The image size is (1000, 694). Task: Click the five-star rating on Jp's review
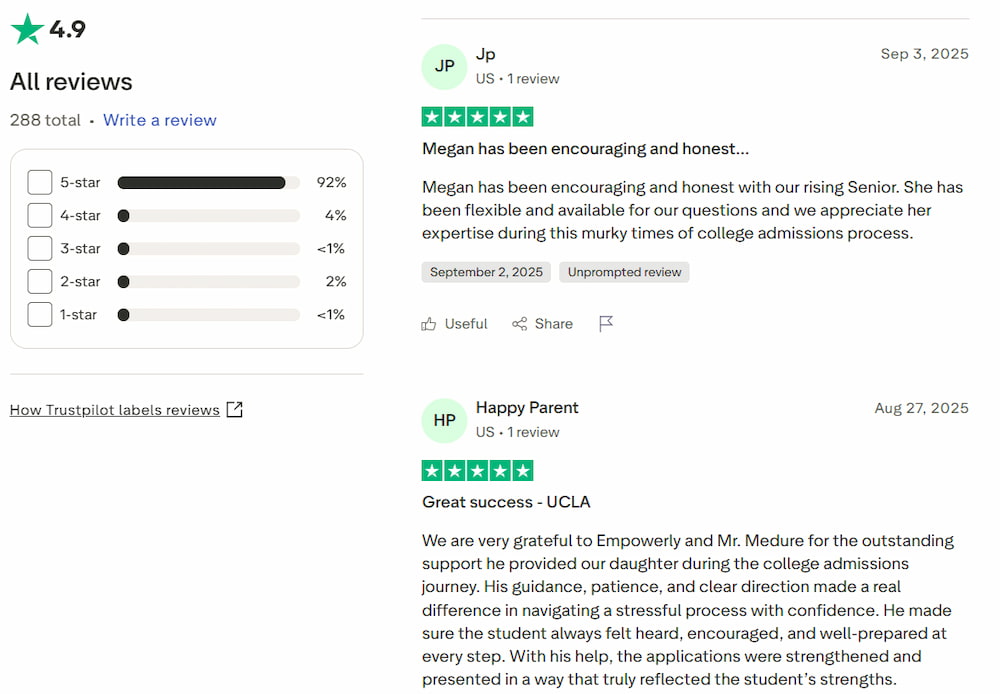[x=477, y=117]
